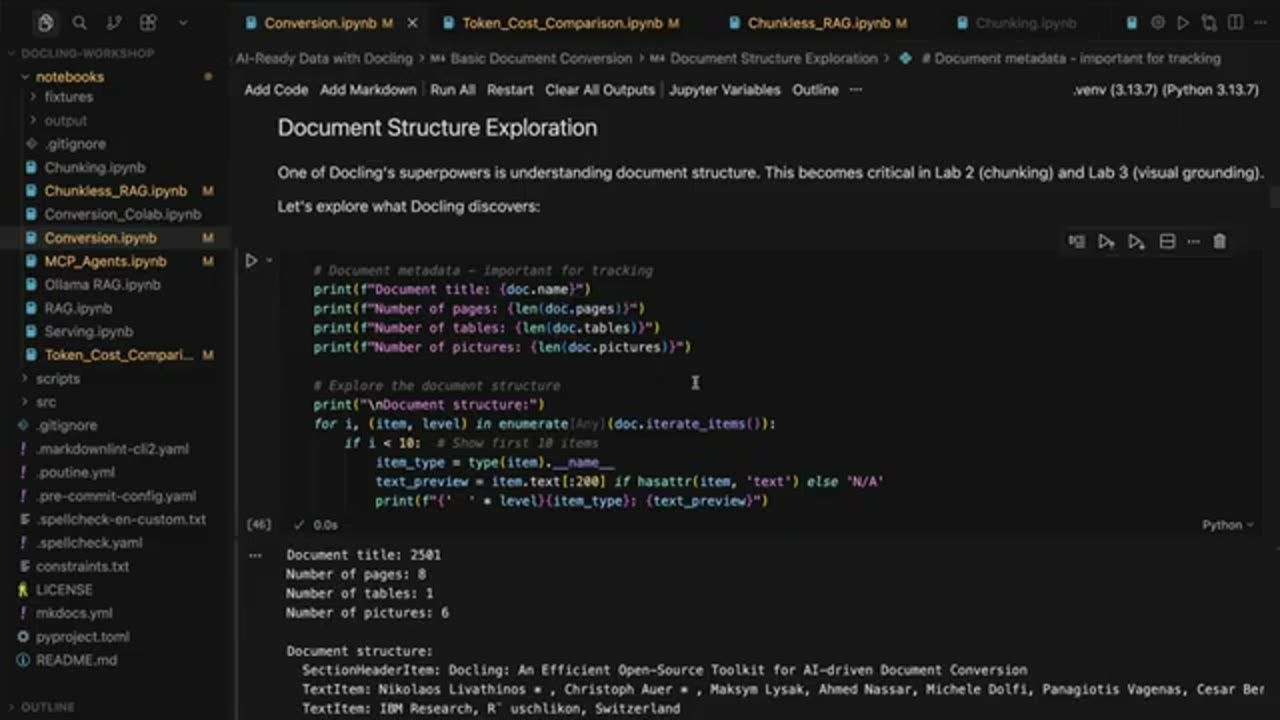Open the Explorer view in the activity bar
The width and height of the screenshot is (1280, 720).
[x=46, y=23]
